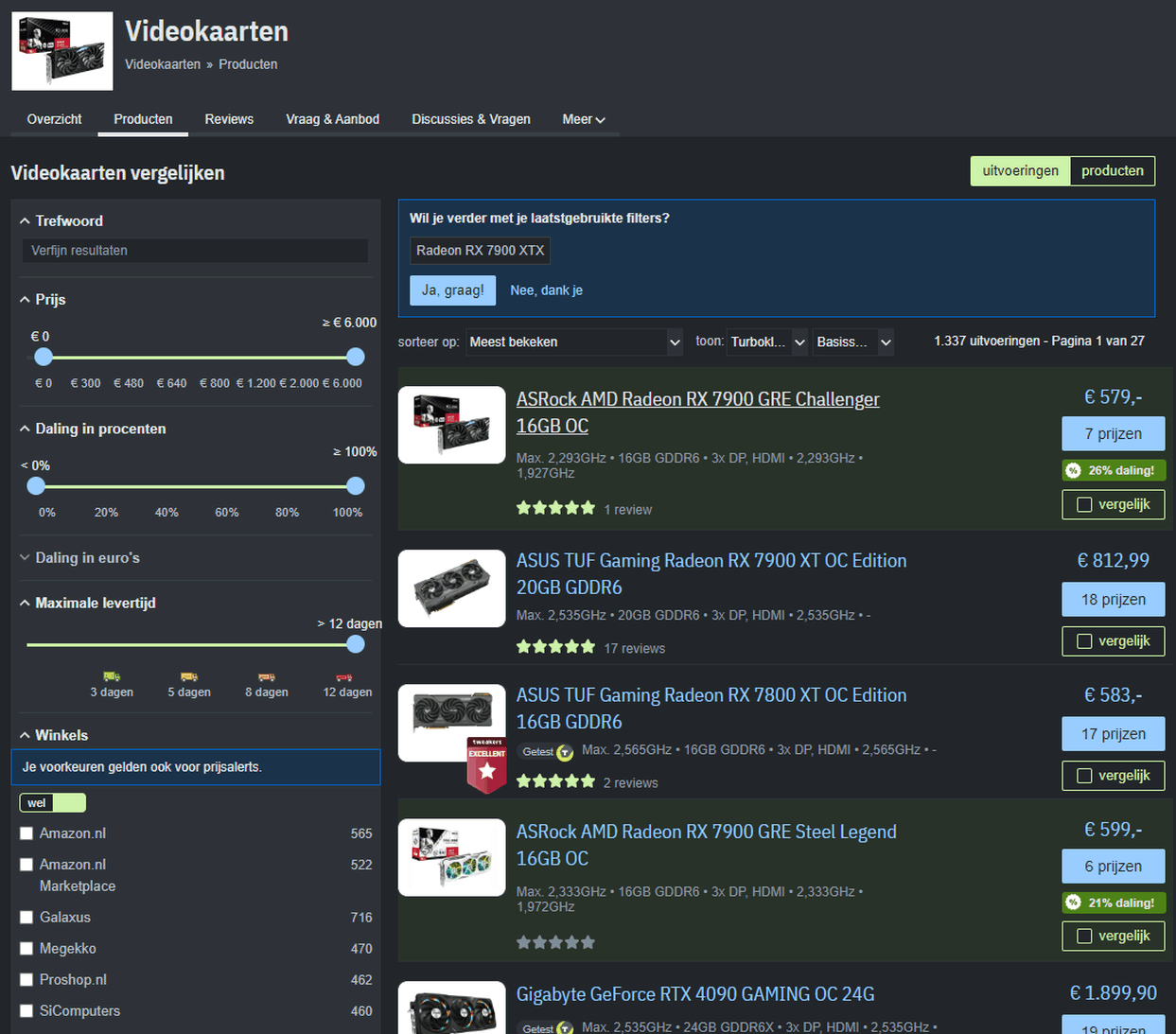Click the Radeon RX 7900 XTX filter chip
This screenshot has height=1034, width=1176.
click(480, 251)
